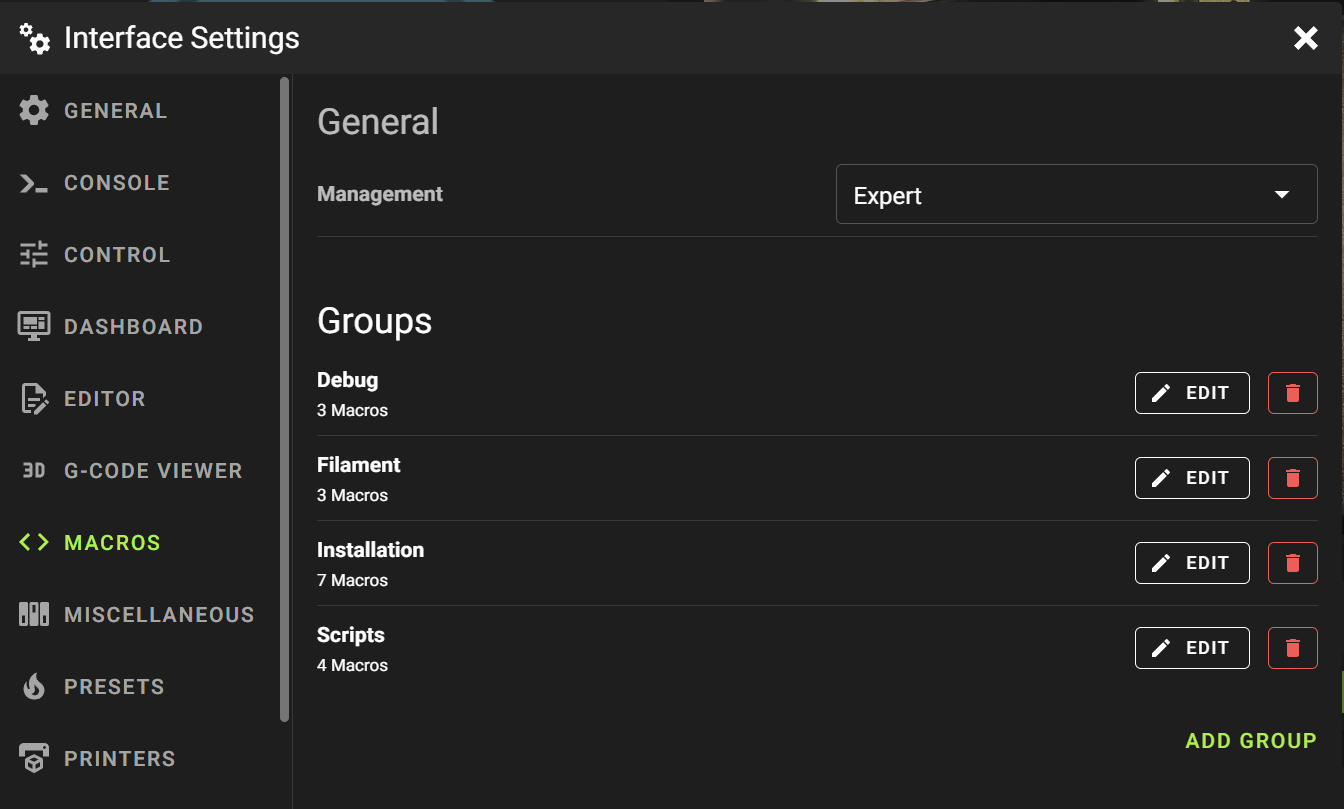The width and height of the screenshot is (1344, 809).
Task: Click the Console prompt icon
Action: [x=34, y=183]
